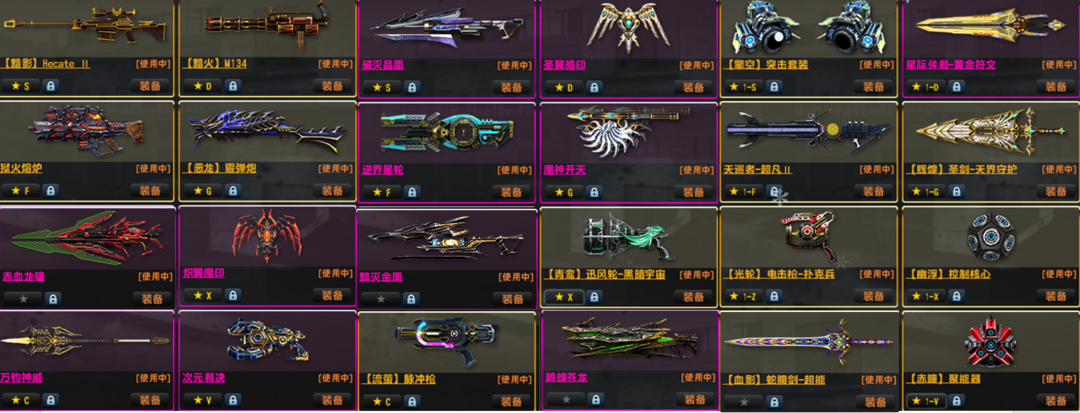Screen dimensions: 1080x413
Task: Click the lock icon under 【黯火】M134
Action: pyautogui.click(x=233, y=87)
